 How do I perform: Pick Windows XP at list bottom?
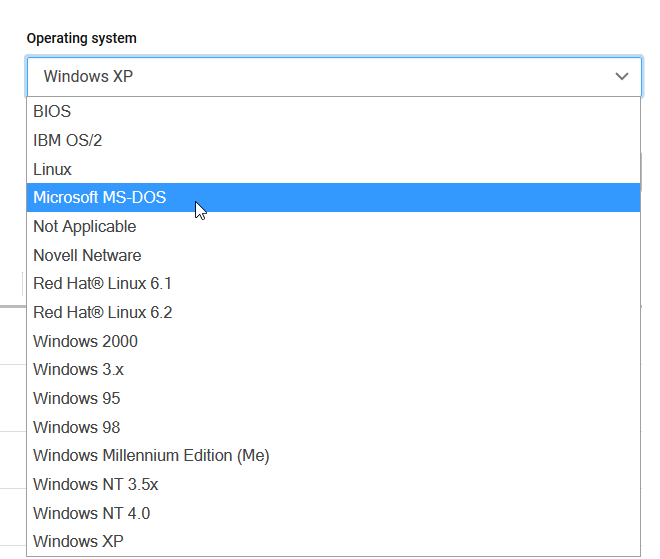pos(333,541)
